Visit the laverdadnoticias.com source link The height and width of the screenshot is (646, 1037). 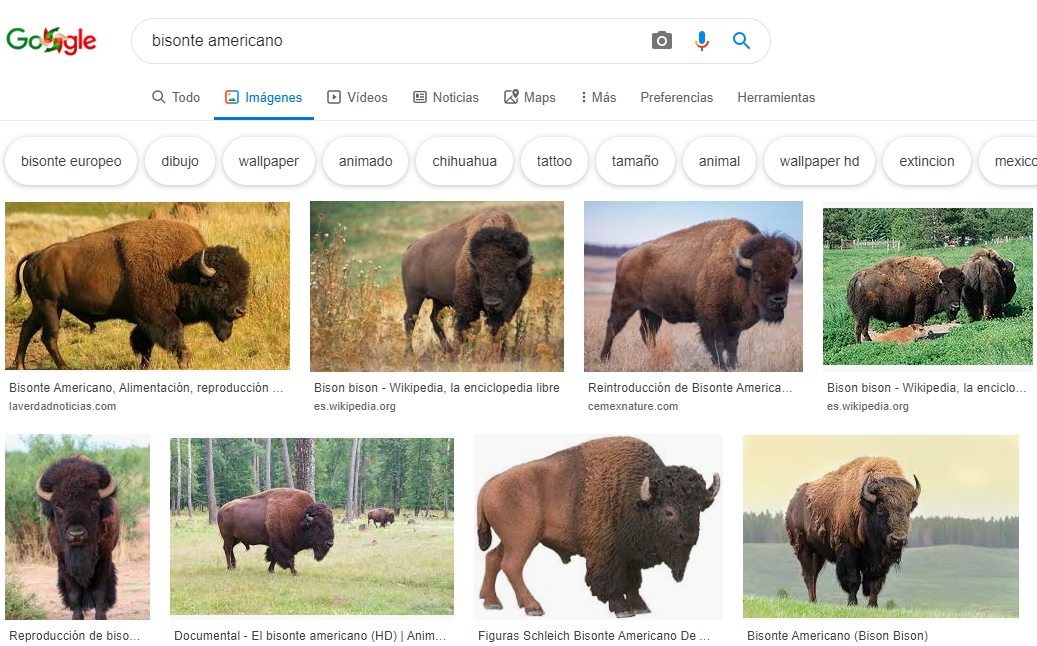coord(63,407)
